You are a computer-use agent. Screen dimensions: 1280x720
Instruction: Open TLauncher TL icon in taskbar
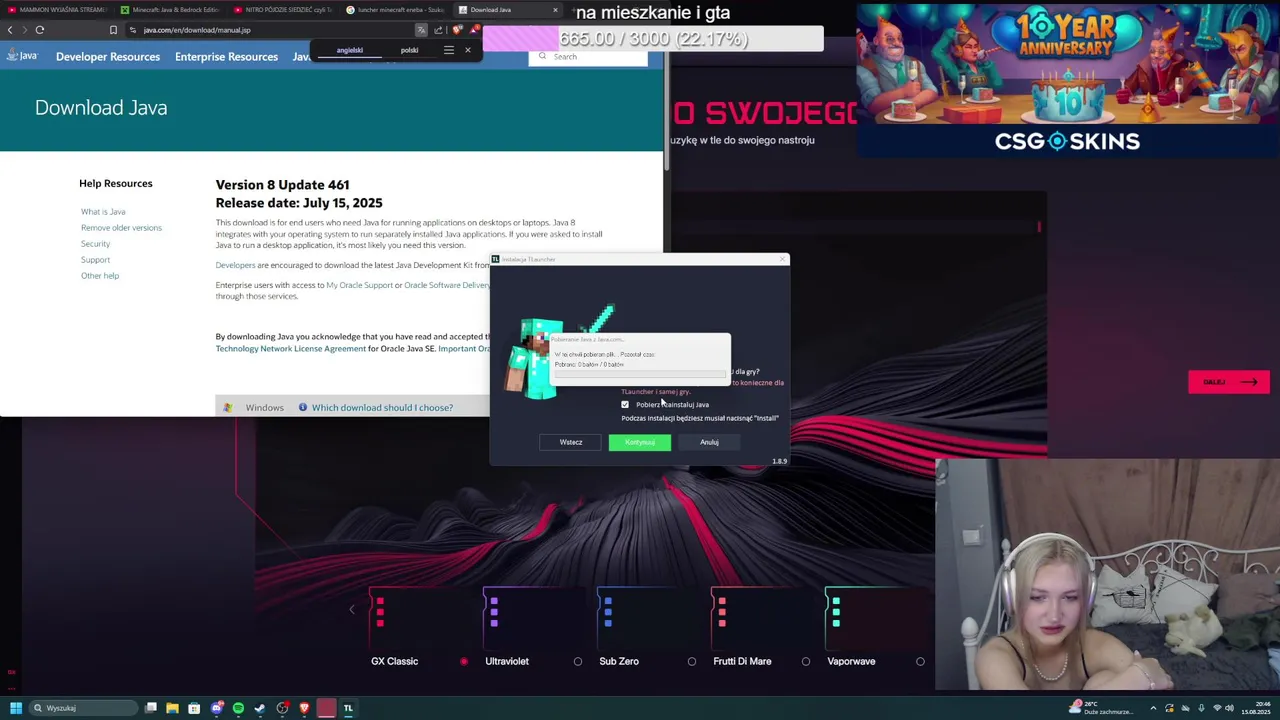348,708
